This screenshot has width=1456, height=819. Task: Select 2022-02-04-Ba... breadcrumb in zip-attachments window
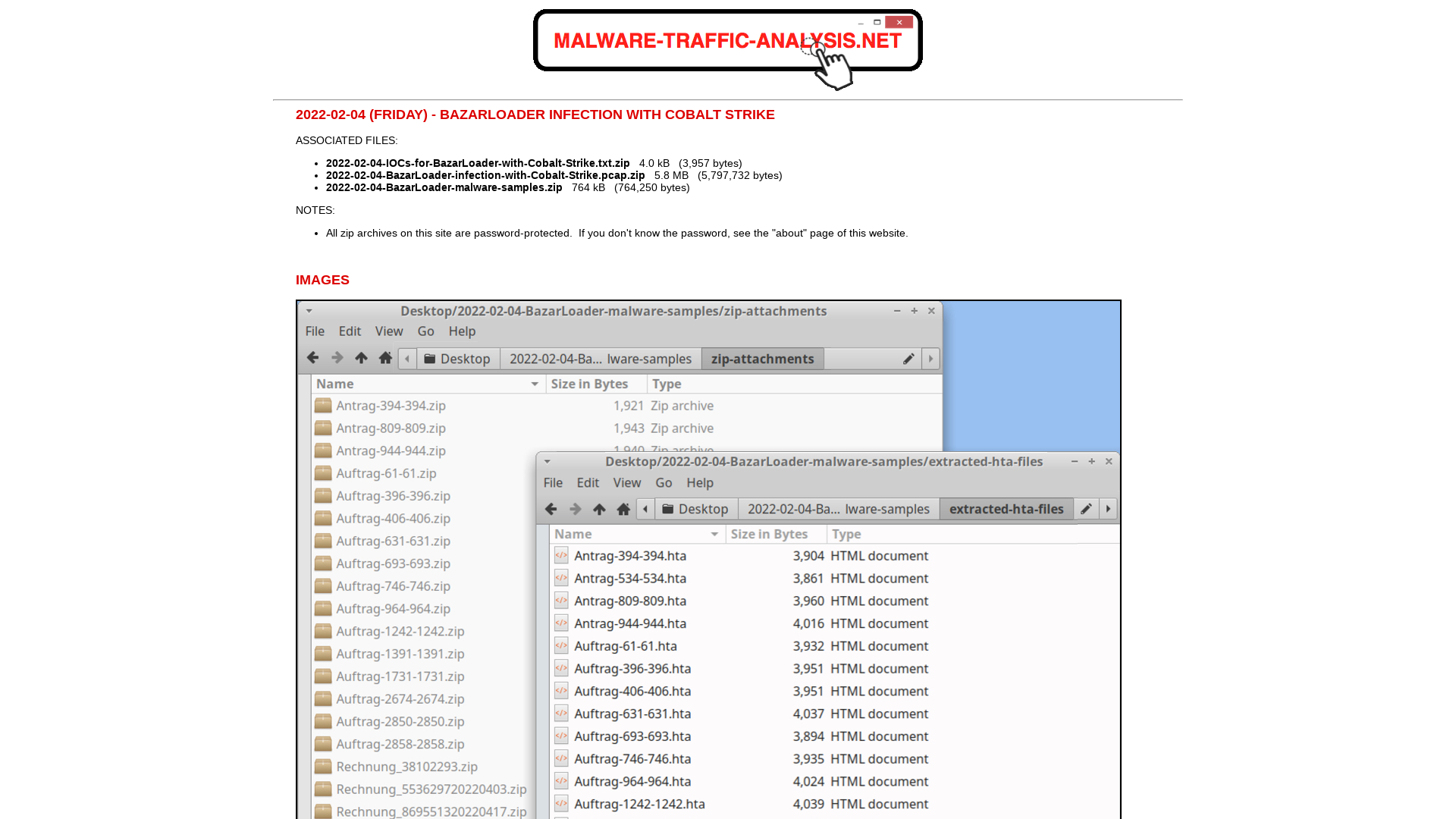[601, 359]
